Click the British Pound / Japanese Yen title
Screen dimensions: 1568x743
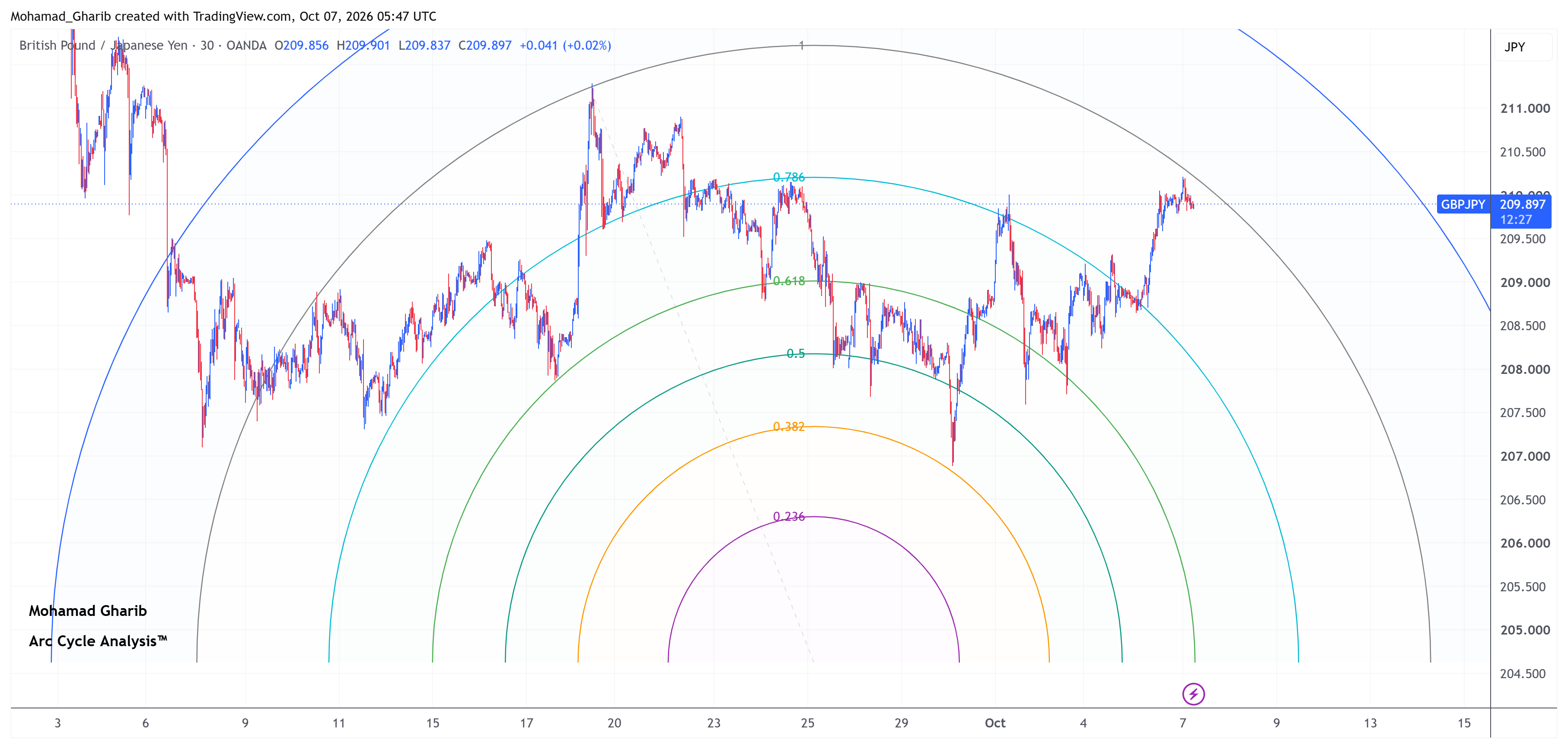(103, 46)
